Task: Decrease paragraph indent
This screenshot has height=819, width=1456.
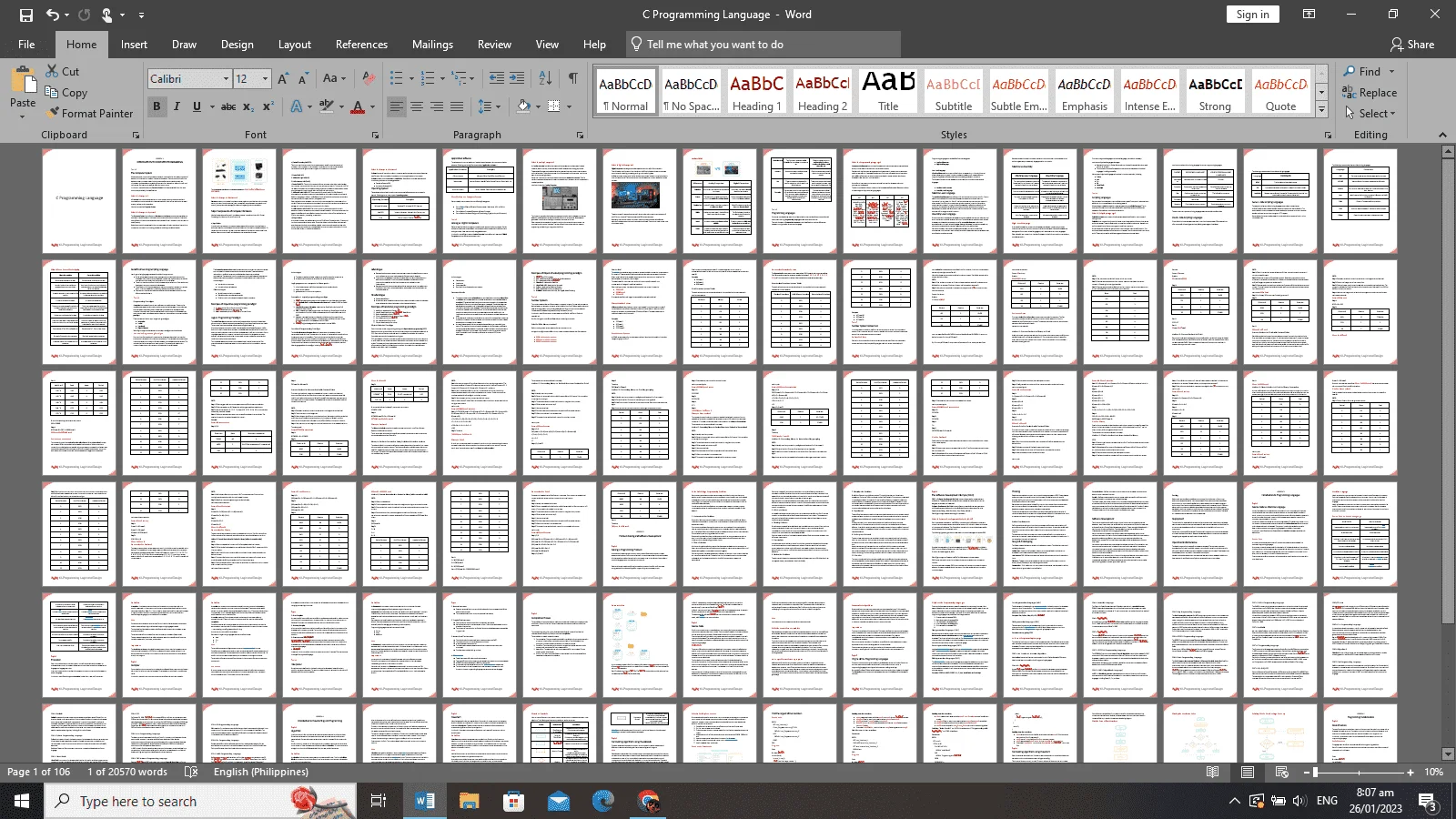Action: coord(497,79)
